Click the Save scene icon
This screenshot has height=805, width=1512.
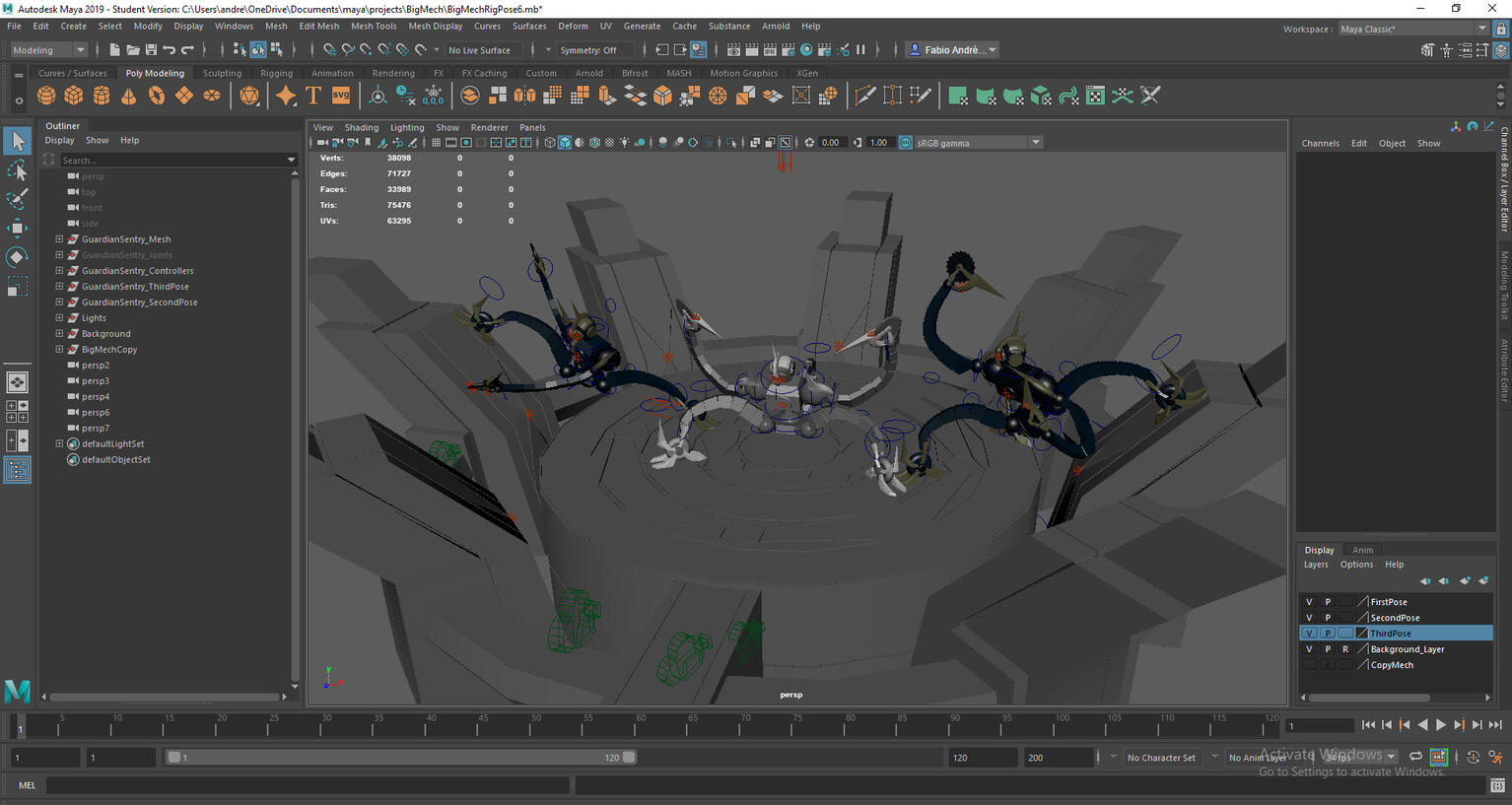click(x=151, y=50)
